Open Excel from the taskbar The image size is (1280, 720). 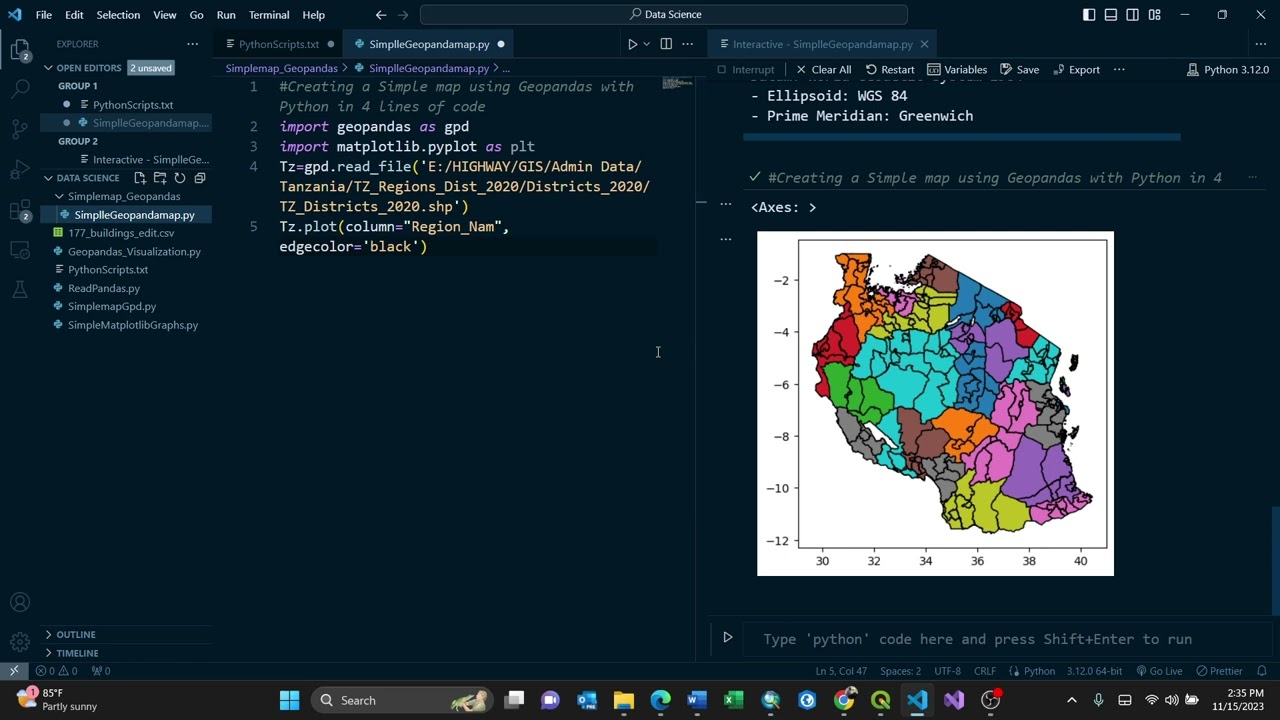point(733,700)
